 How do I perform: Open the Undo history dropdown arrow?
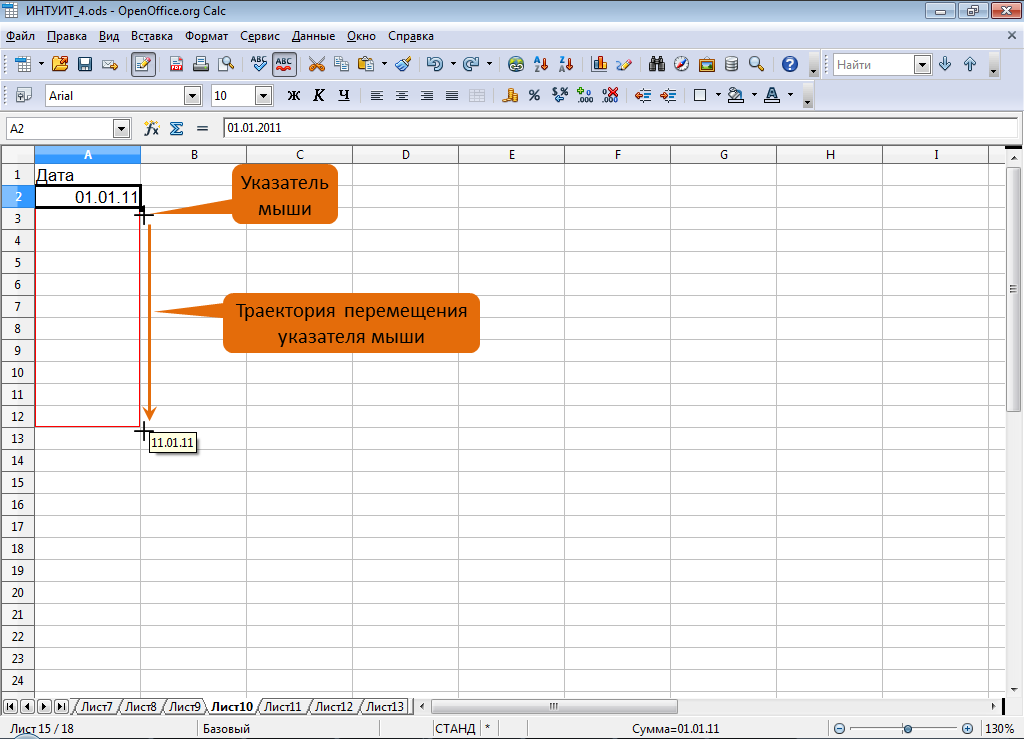[453, 64]
